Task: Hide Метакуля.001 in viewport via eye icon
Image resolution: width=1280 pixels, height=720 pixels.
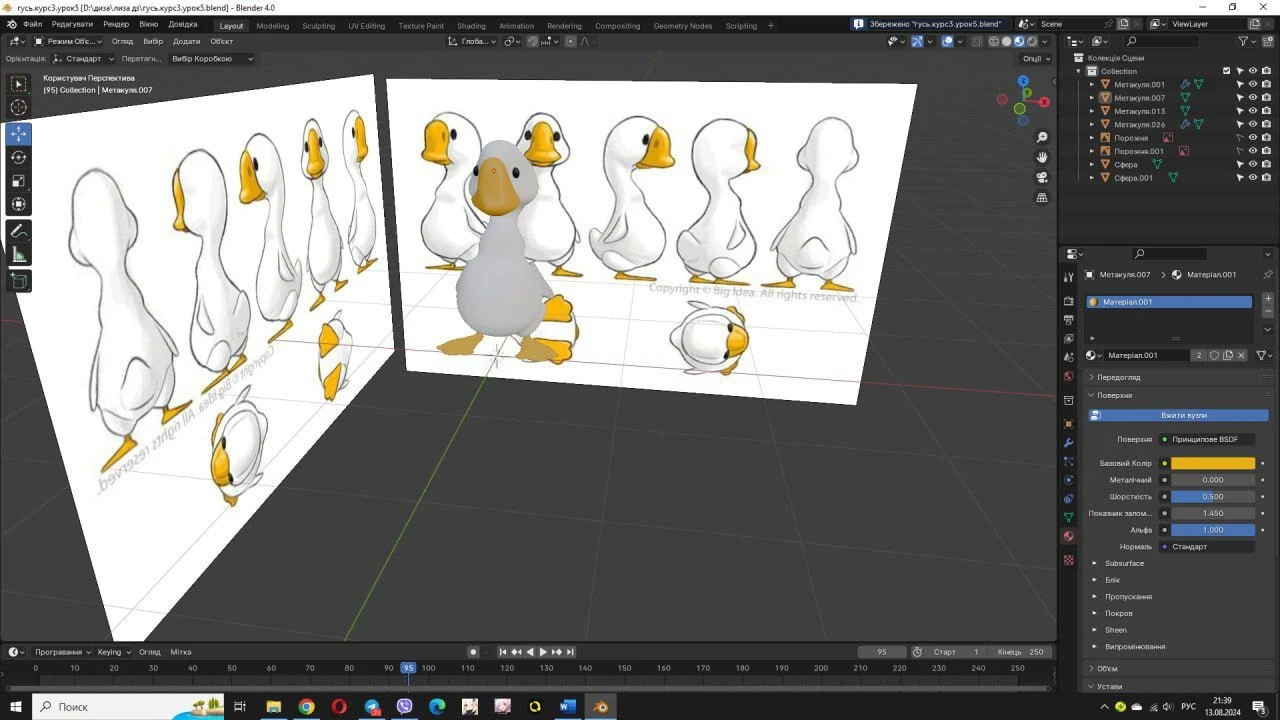Action: point(1253,85)
